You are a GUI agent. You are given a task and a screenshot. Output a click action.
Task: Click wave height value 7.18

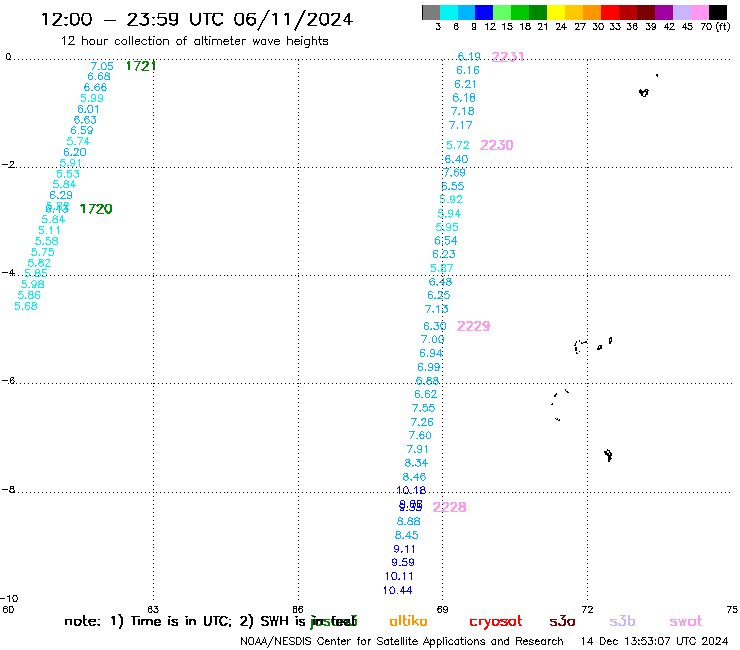(462, 111)
